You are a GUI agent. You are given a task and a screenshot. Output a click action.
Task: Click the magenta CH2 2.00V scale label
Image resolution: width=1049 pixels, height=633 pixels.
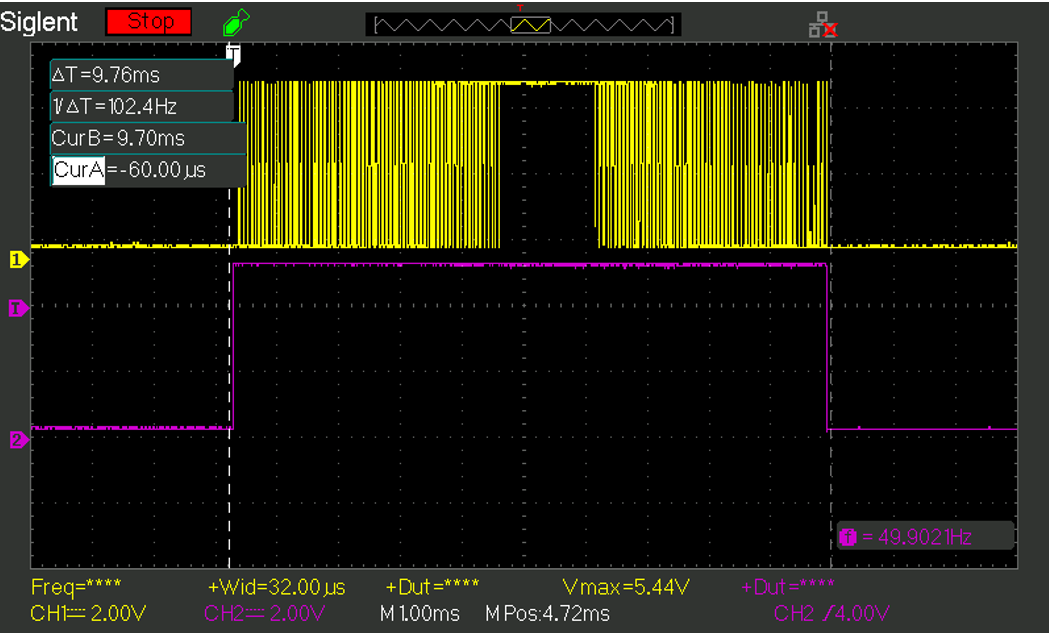point(264,614)
